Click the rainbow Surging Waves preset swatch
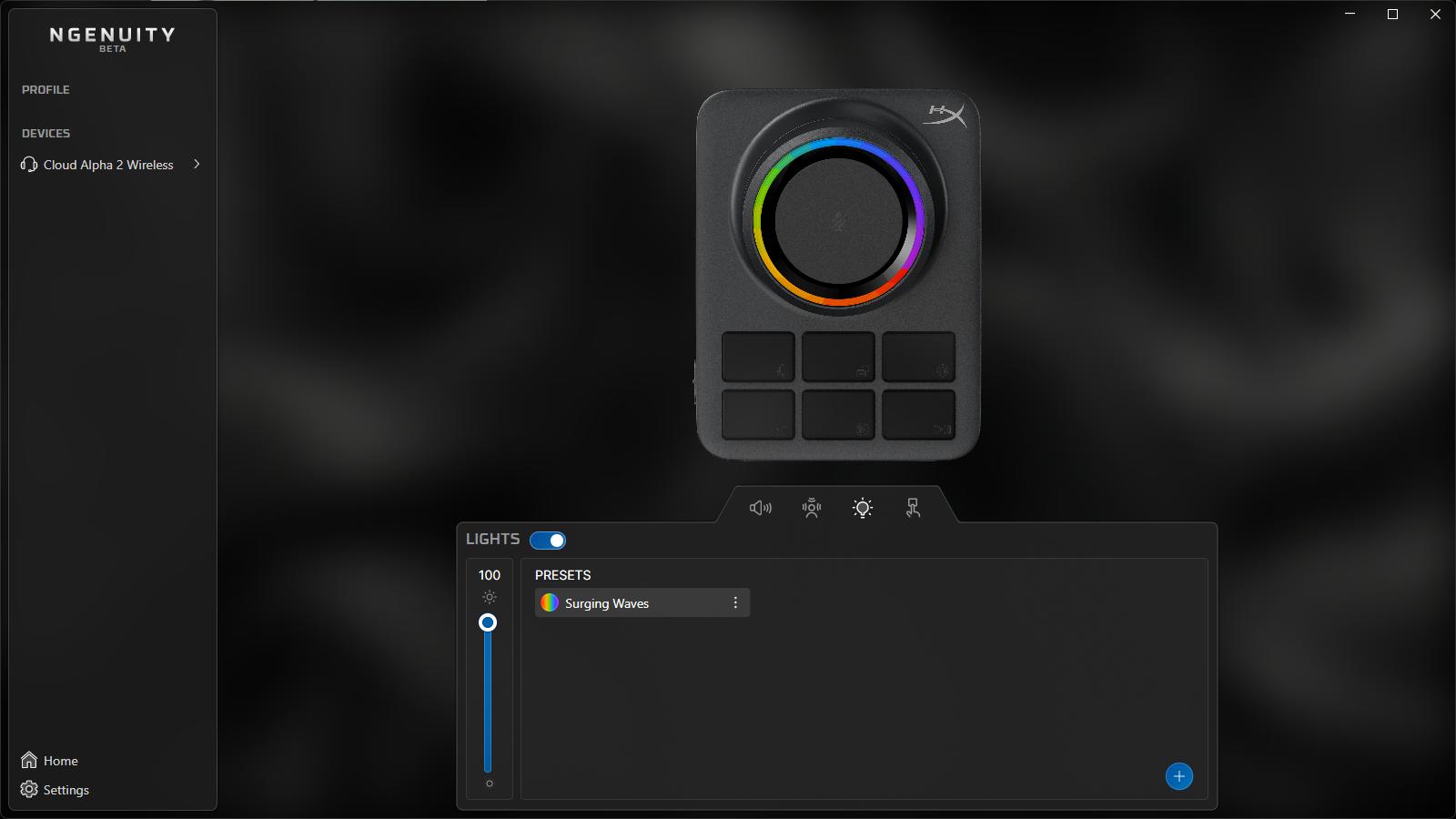Screen dimensions: 1456x819 click(x=549, y=602)
